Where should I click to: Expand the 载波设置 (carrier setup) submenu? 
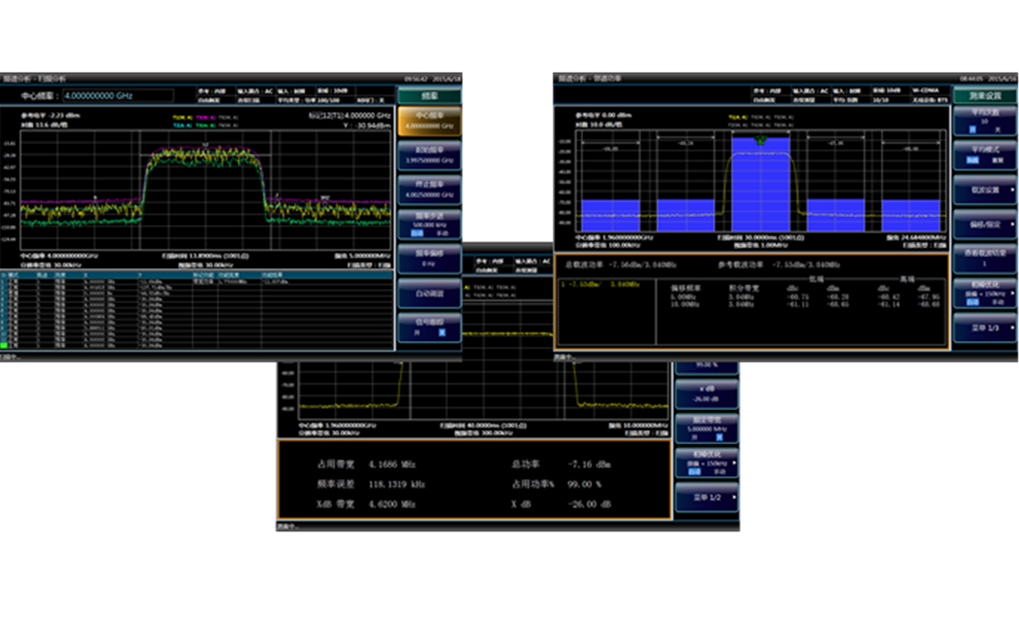tap(984, 188)
